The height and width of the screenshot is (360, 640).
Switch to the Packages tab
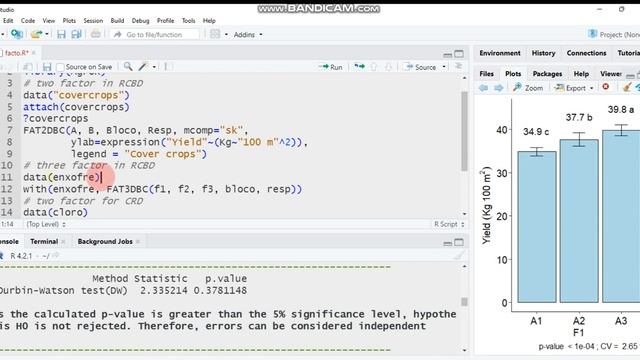pos(547,74)
